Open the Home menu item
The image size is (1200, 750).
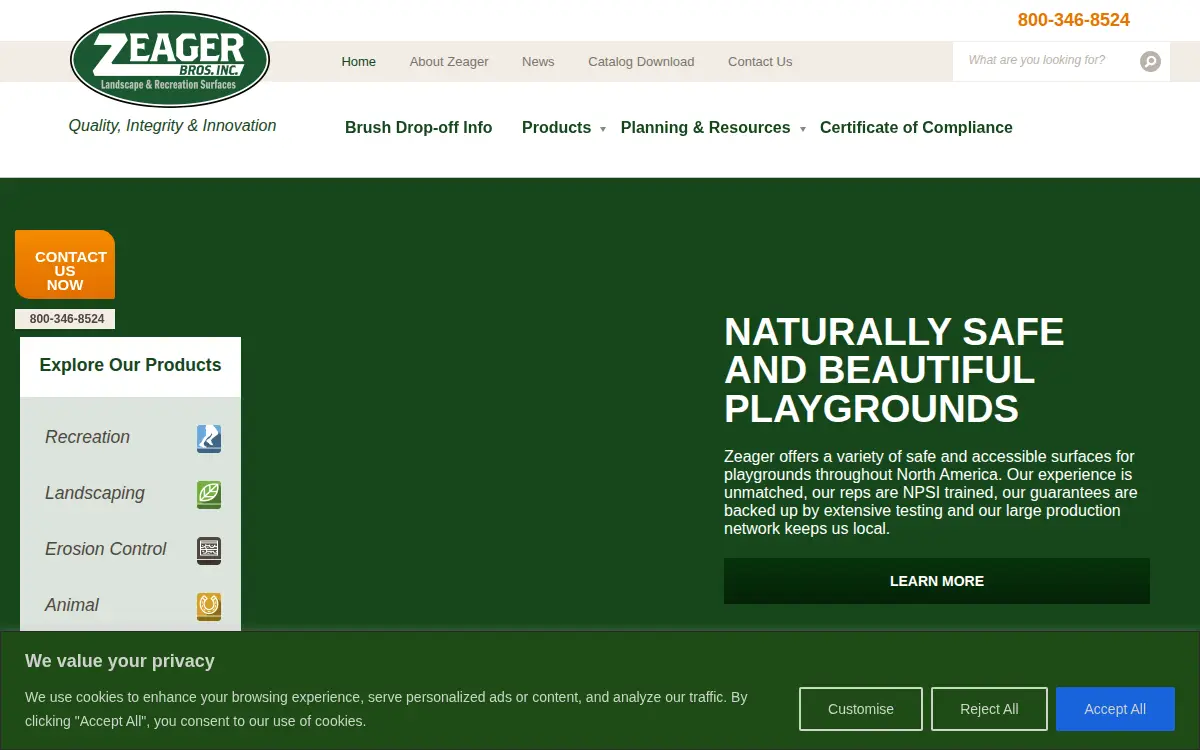(359, 62)
